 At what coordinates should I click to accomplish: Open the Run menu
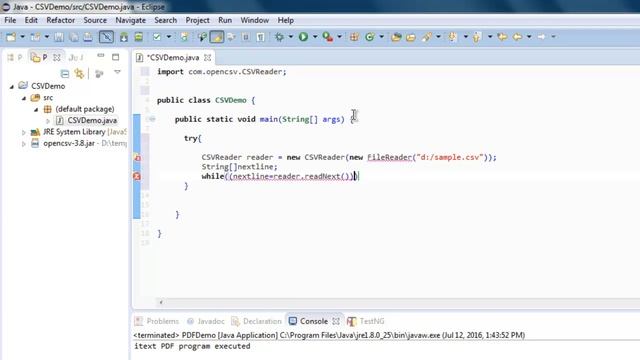(225, 20)
